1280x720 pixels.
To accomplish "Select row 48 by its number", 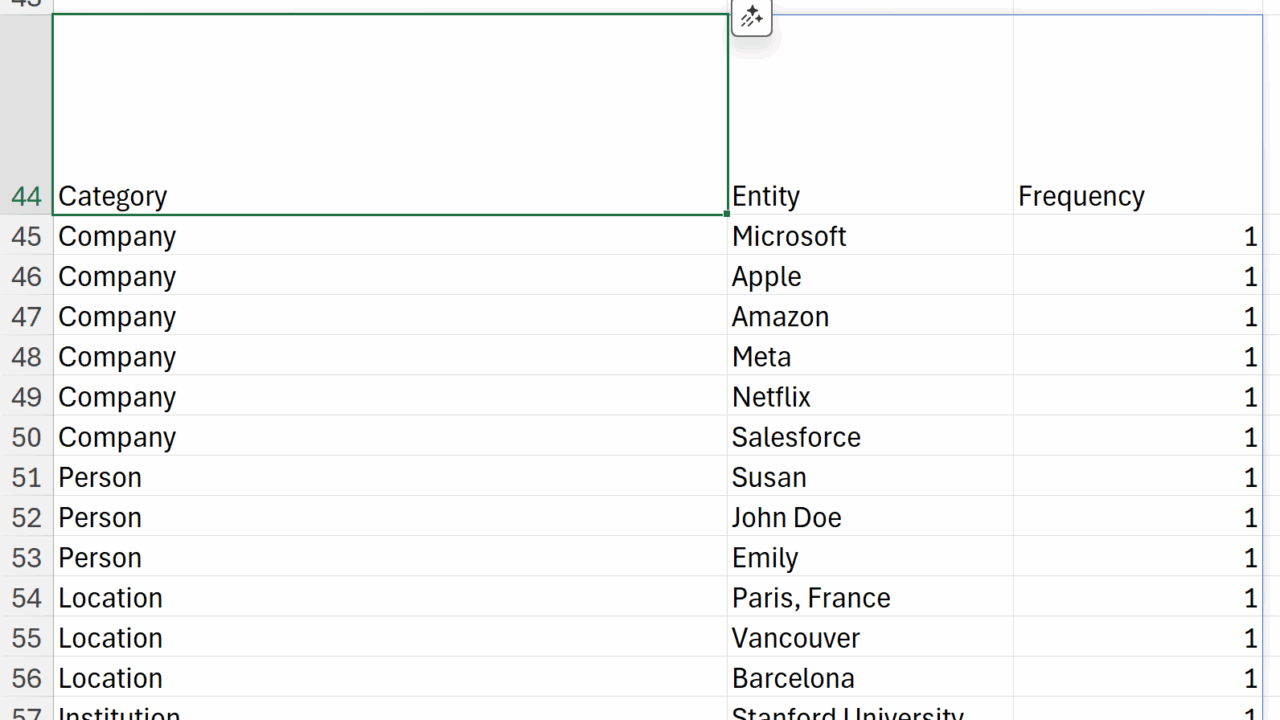I will point(26,357).
